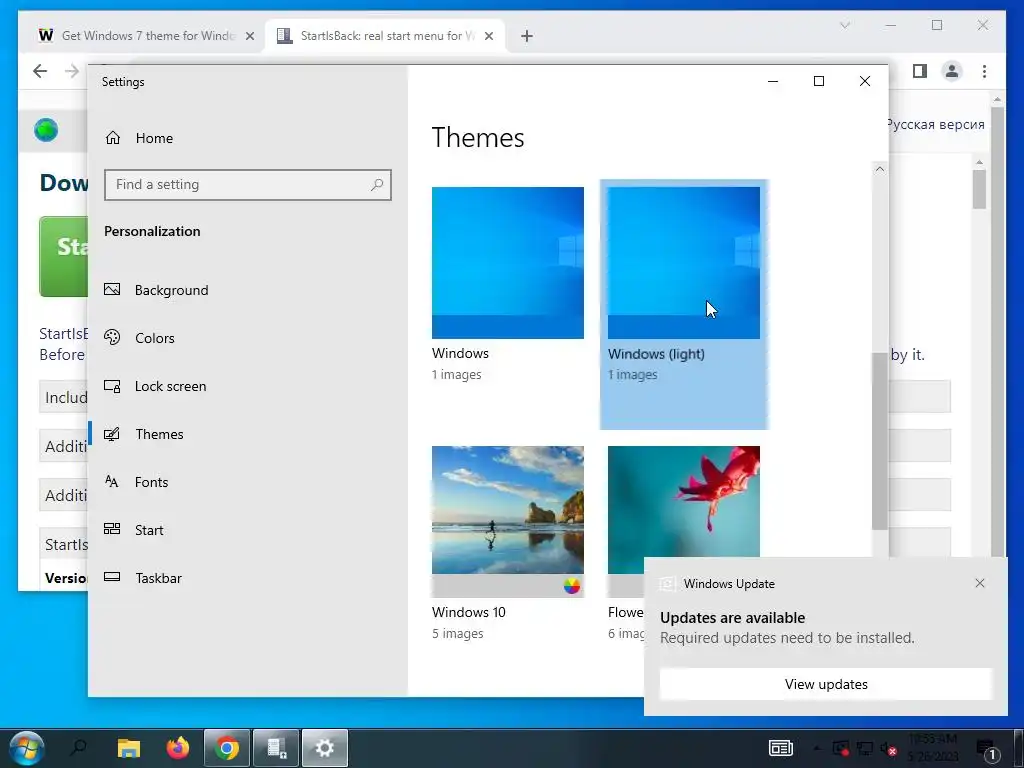The image size is (1024, 768).
Task: Expand Chrome tab search chevron
Action: click(844, 25)
